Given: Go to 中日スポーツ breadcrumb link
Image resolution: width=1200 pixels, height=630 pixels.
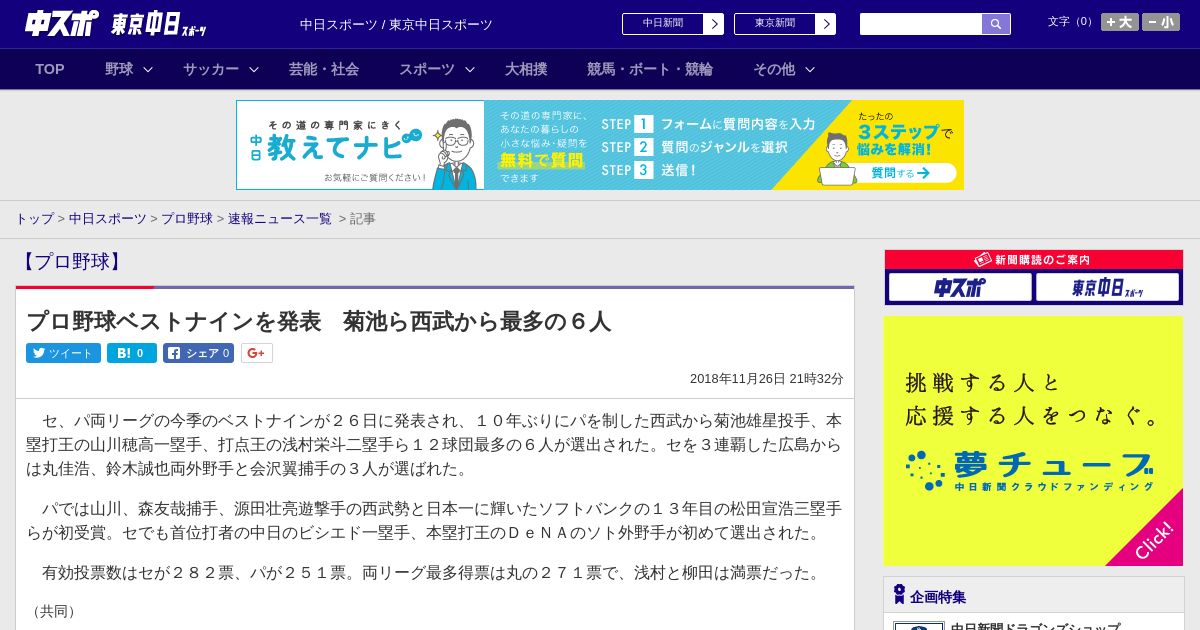Looking at the screenshot, I should coord(108,218).
